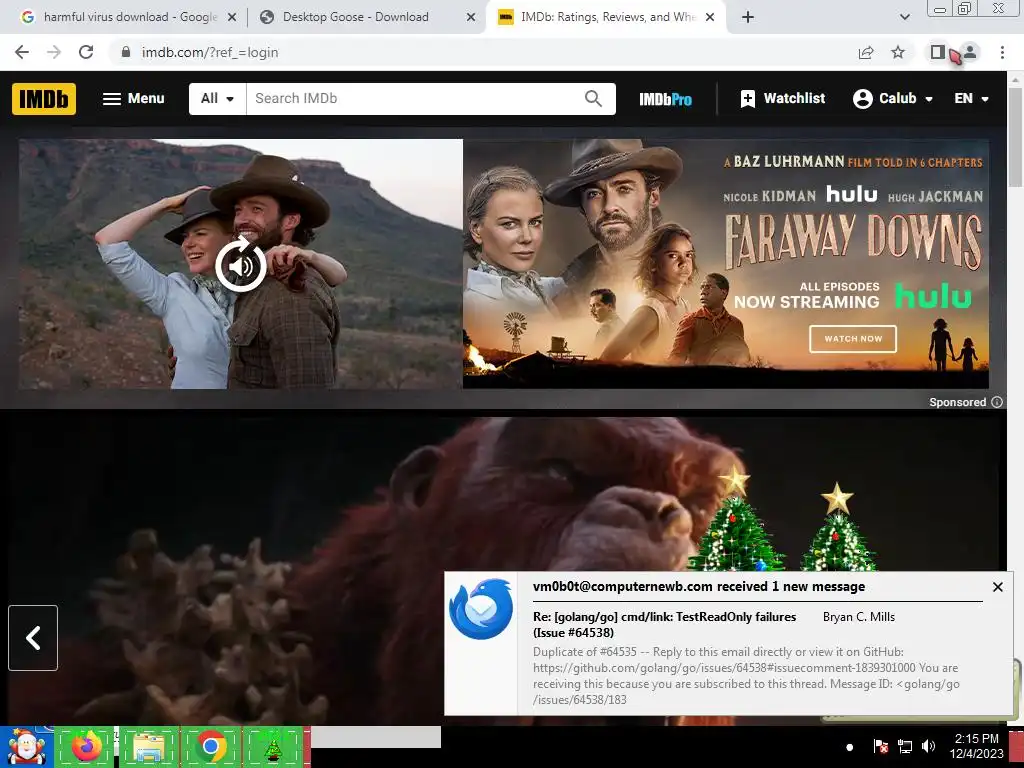The height and width of the screenshot is (768, 1024).
Task: Click the Sponsored info icon
Action: (x=997, y=402)
